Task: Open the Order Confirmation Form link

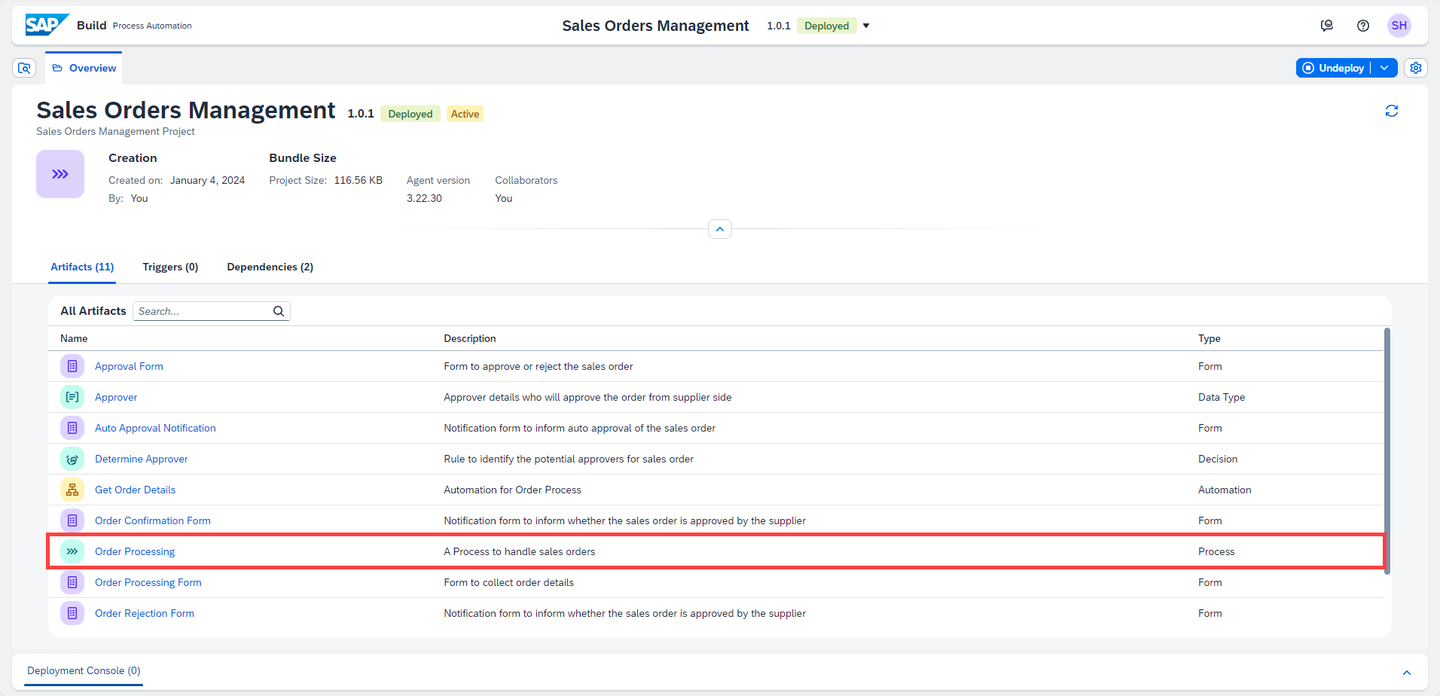Action: tap(153, 522)
